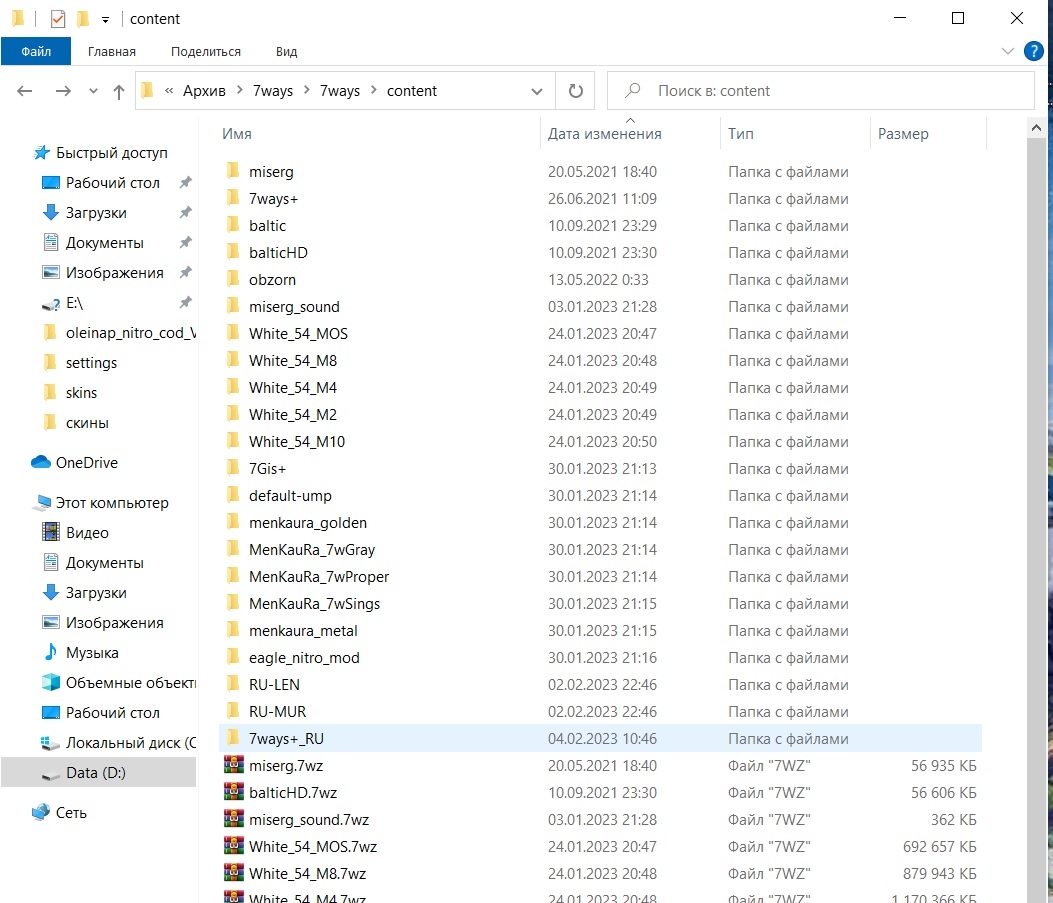This screenshot has height=903, width=1053.
Task: Open the address bar history dropdown
Action: point(537,91)
